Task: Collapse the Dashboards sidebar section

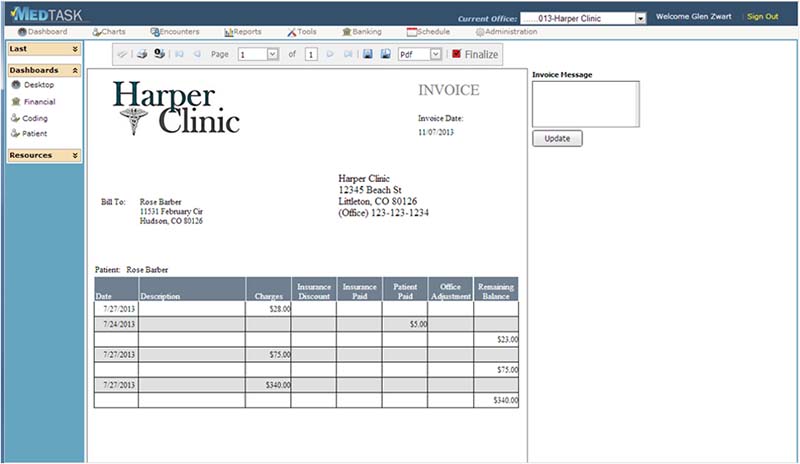Action: click(x=44, y=70)
